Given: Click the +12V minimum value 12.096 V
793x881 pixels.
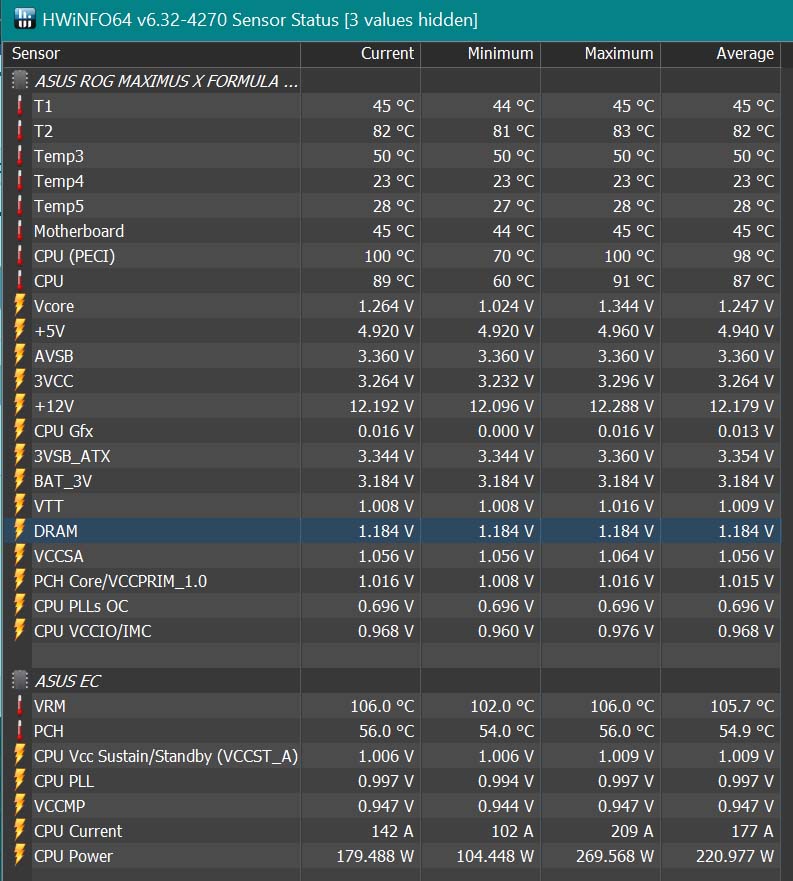Looking at the screenshot, I should pos(501,406).
